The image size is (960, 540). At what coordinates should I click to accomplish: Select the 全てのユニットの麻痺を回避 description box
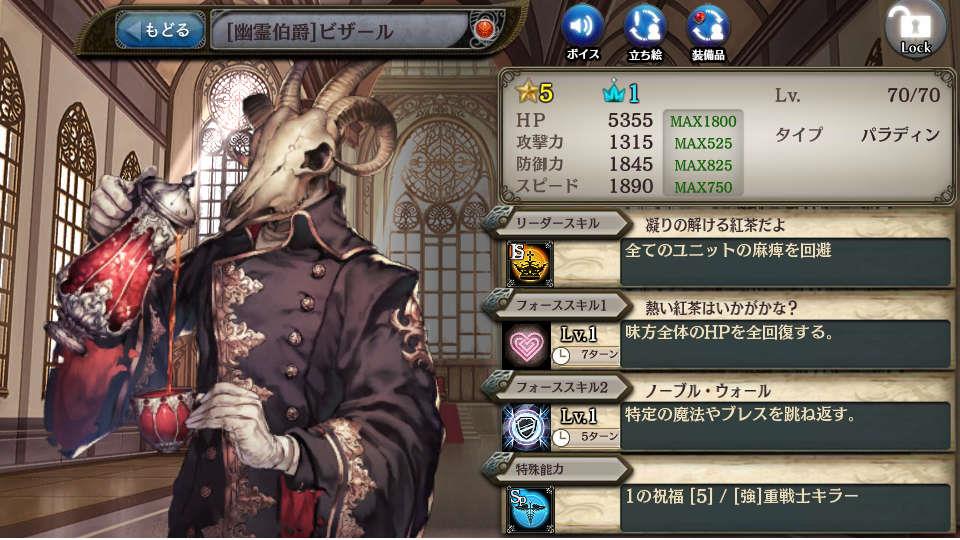pos(786,263)
